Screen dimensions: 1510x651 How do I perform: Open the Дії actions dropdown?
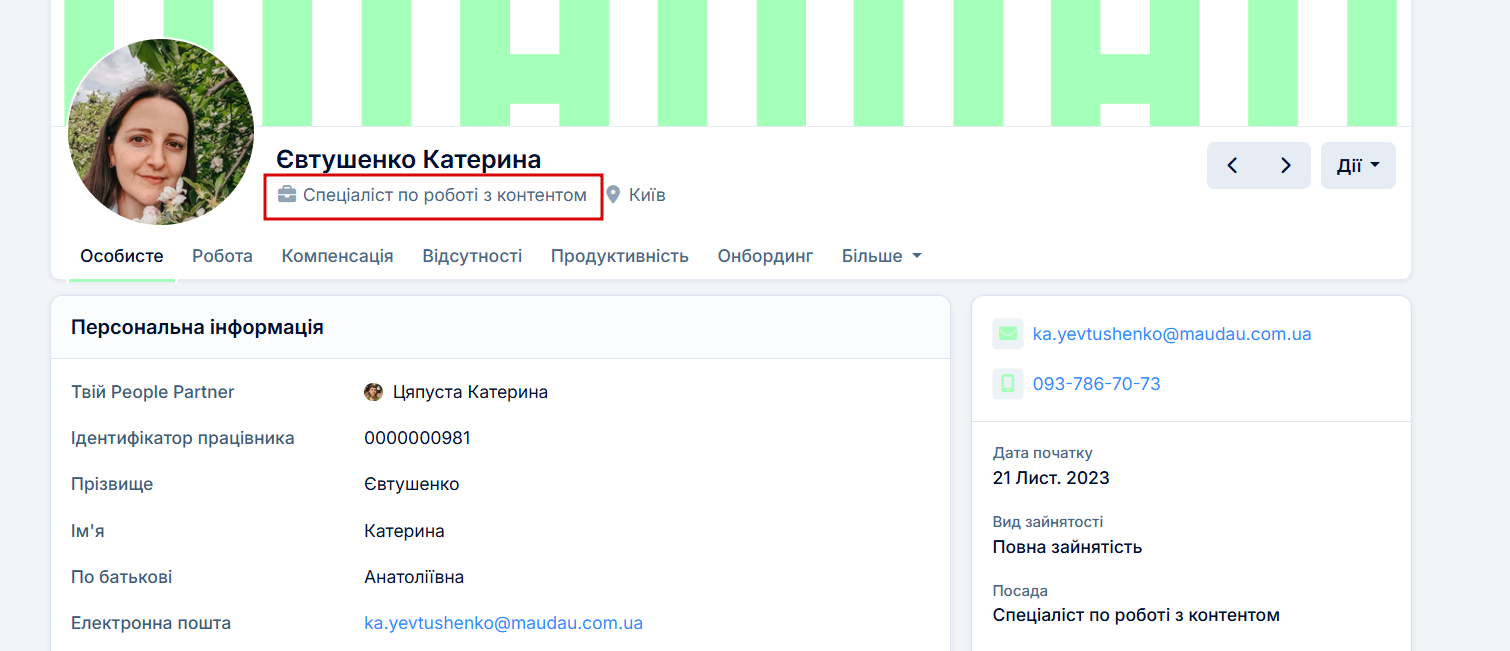coord(1358,165)
